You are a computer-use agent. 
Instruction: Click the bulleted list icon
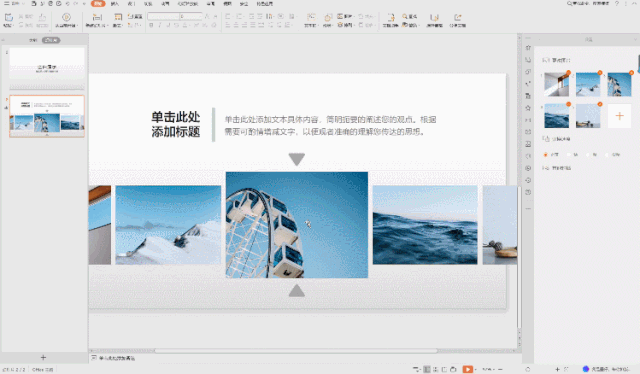point(228,16)
